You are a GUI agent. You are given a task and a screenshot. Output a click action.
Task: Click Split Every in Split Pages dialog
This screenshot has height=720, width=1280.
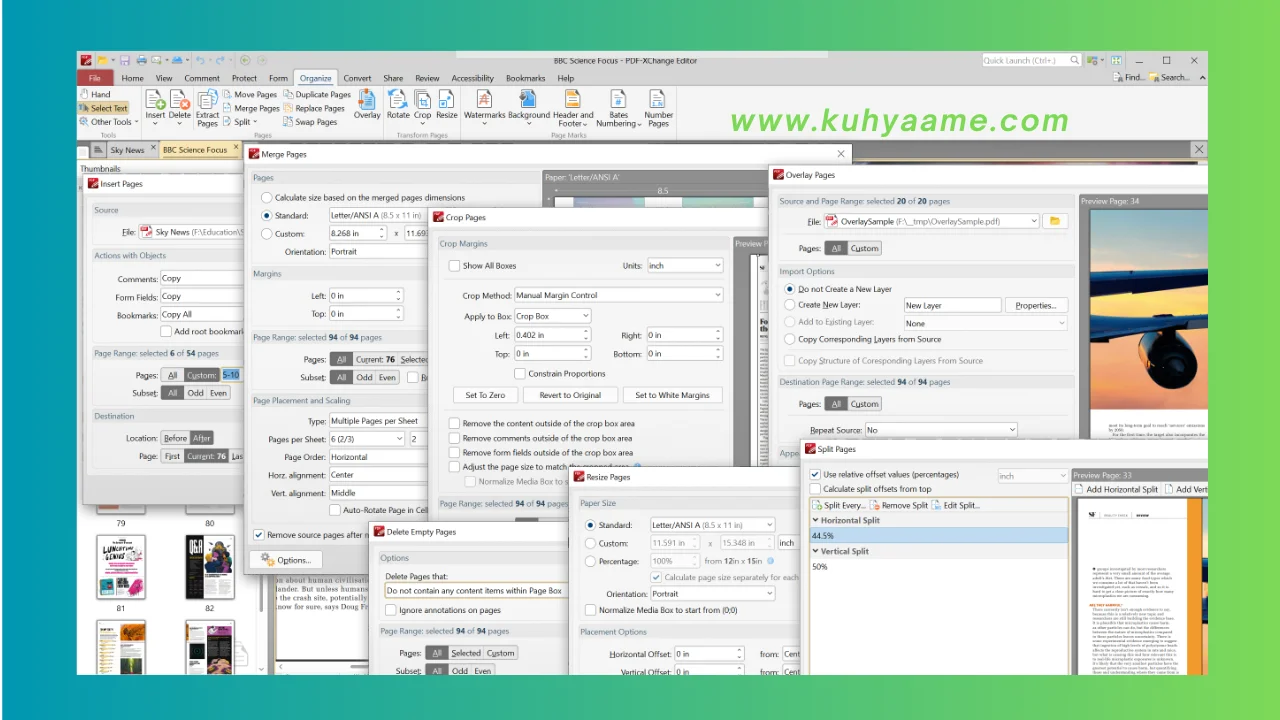[839, 506]
